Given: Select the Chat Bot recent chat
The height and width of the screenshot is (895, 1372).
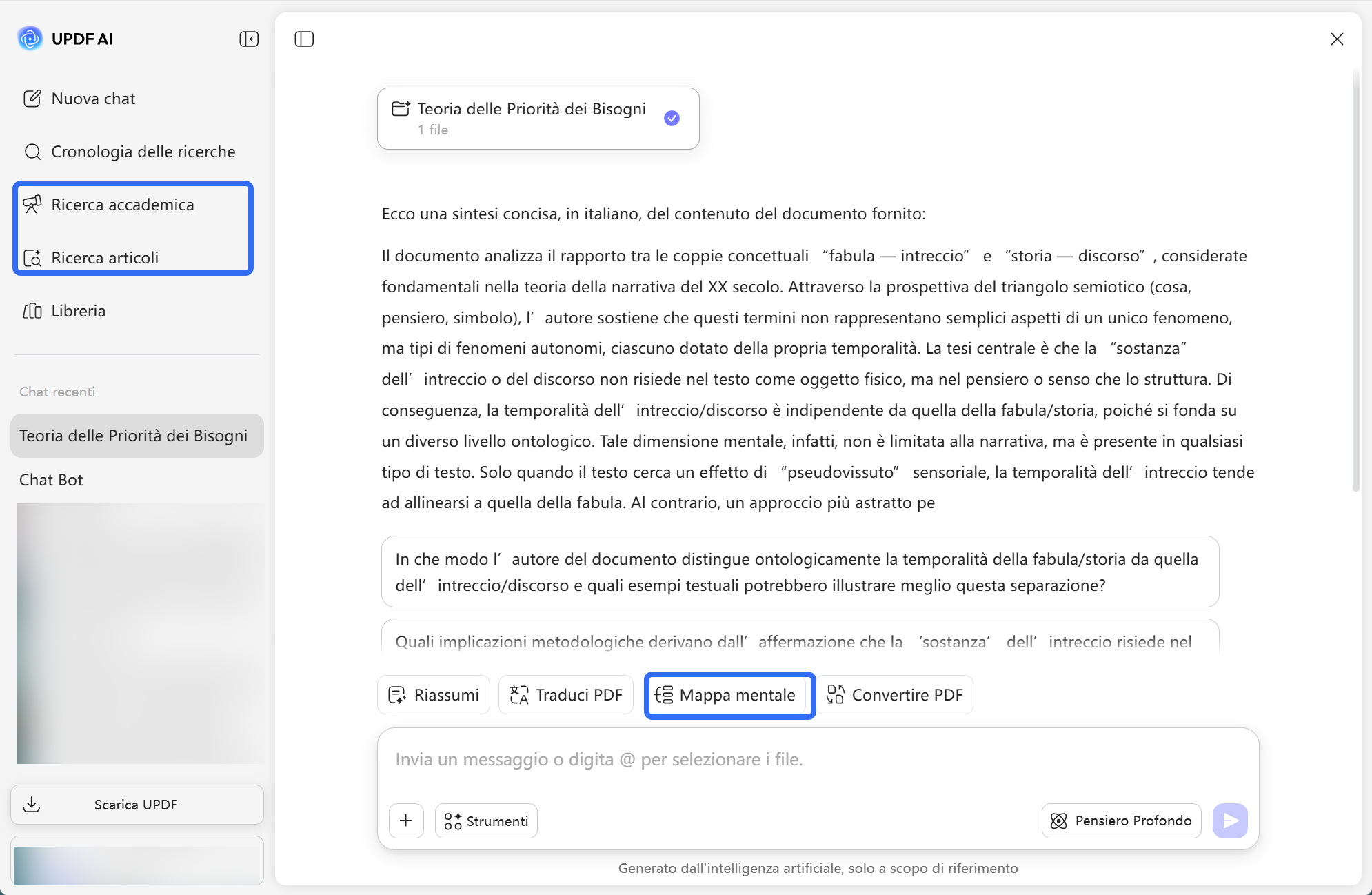Looking at the screenshot, I should pyautogui.click(x=51, y=480).
